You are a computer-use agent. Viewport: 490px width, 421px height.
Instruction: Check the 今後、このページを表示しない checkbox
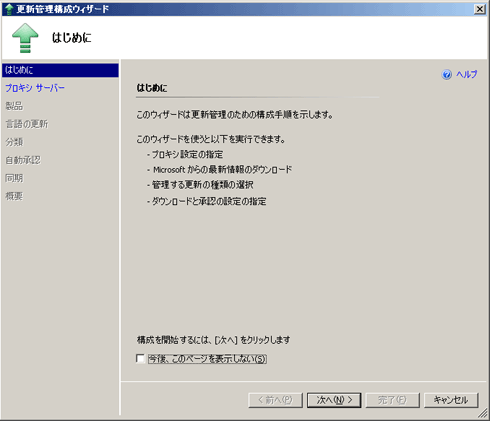140,358
